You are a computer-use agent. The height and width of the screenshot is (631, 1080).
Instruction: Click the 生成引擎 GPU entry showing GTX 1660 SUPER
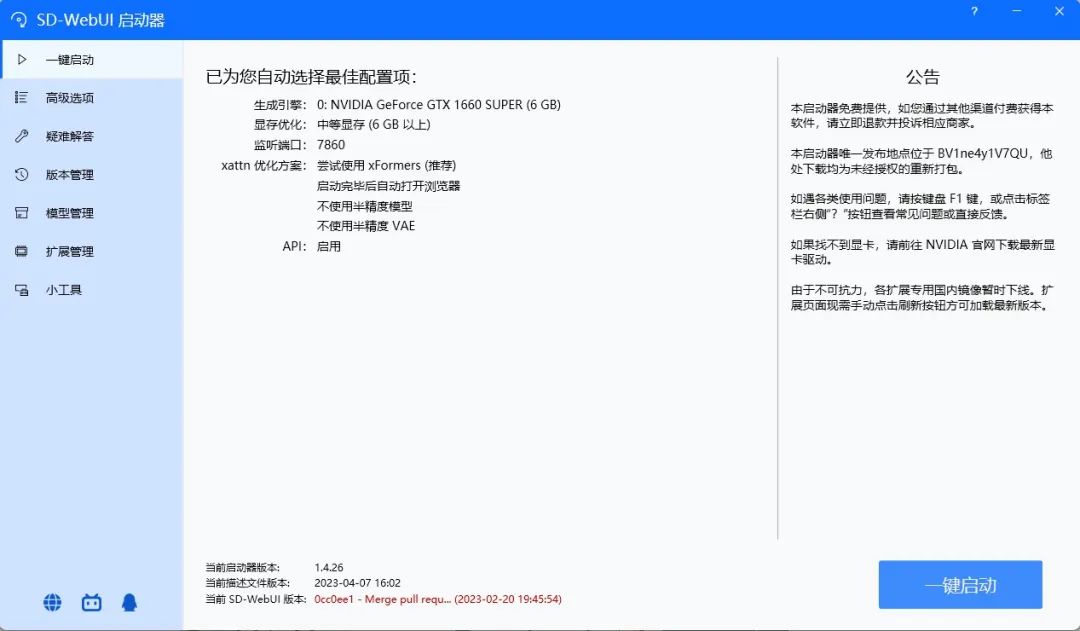coord(440,104)
